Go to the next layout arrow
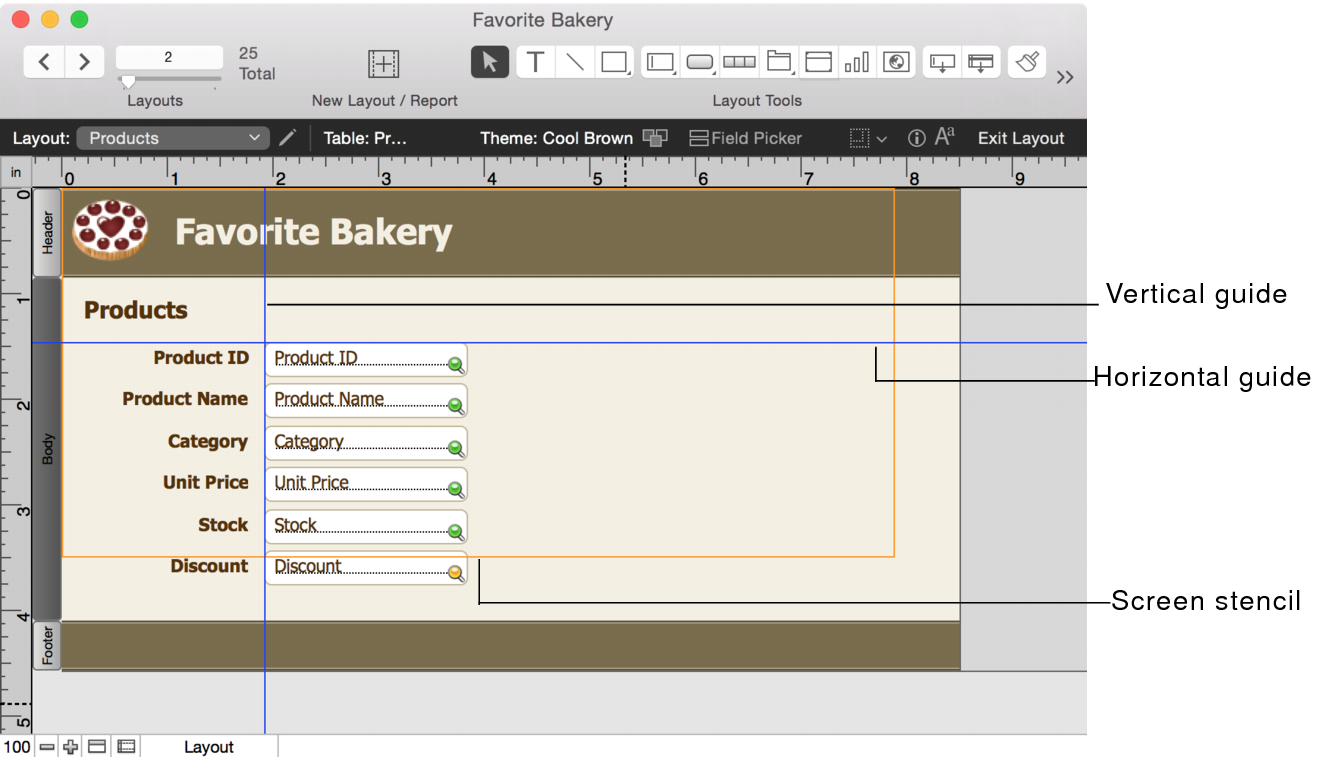This screenshot has width=1340, height=763. tap(85, 62)
